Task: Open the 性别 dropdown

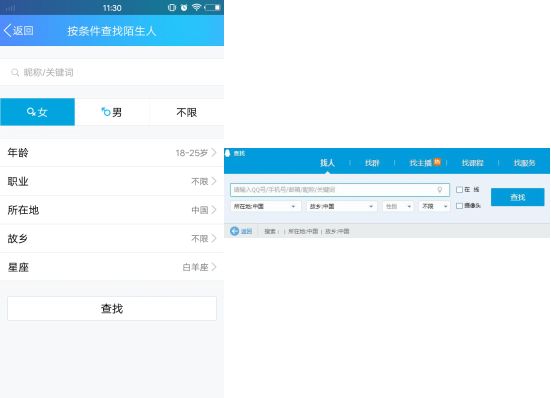Action: point(398,206)
